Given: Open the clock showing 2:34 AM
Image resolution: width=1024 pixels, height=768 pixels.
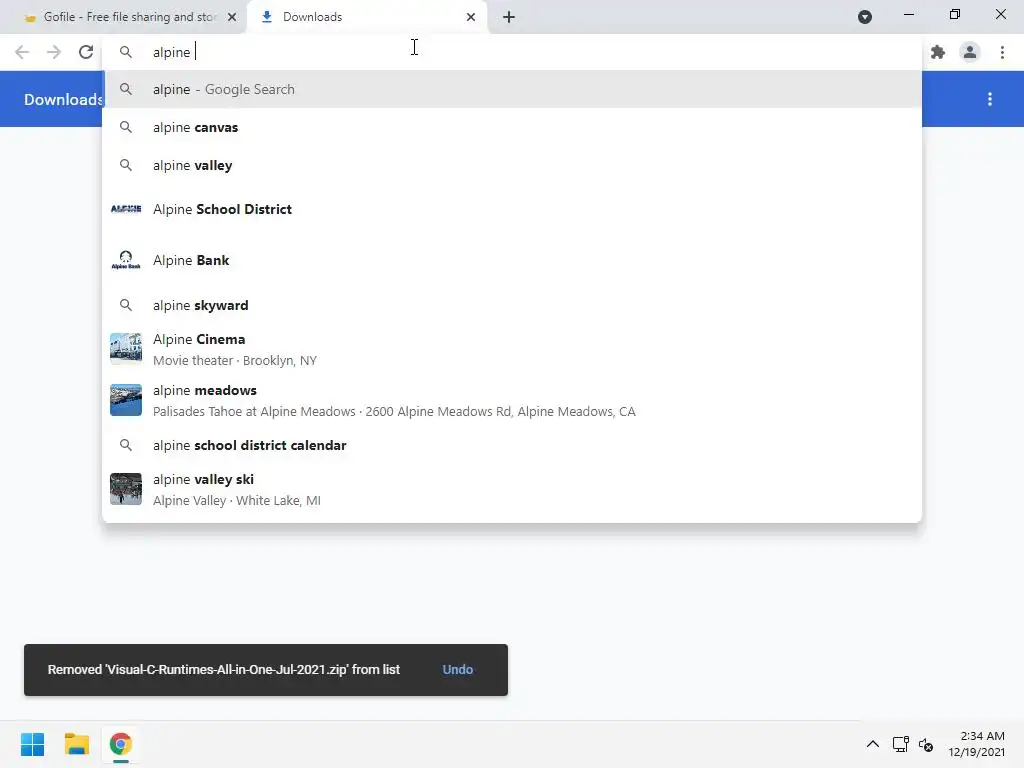Looking at the screenshot, I should pyautogui.click(x=977, y=744).
